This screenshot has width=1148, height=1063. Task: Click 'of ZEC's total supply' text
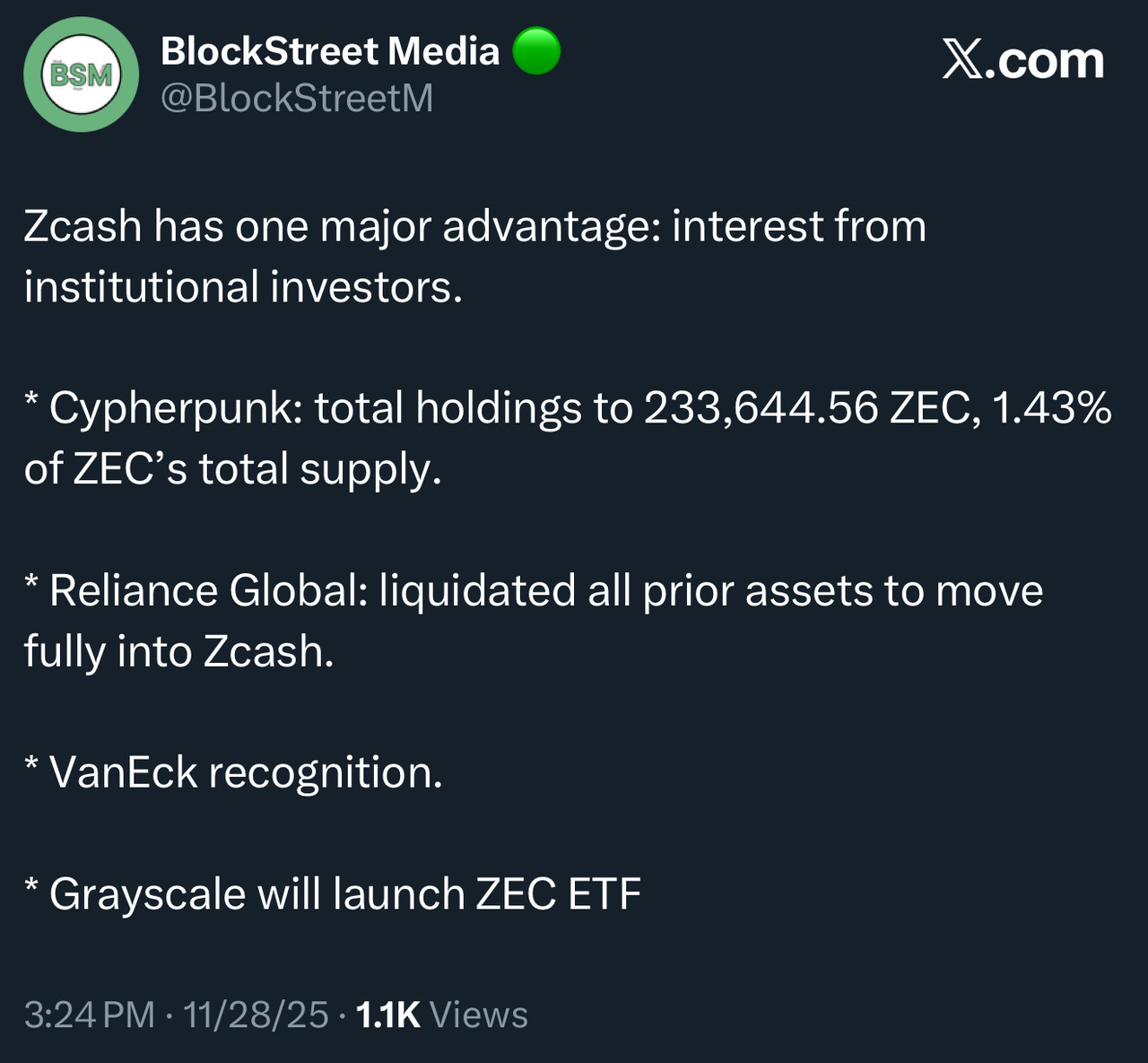pos(232,469)
